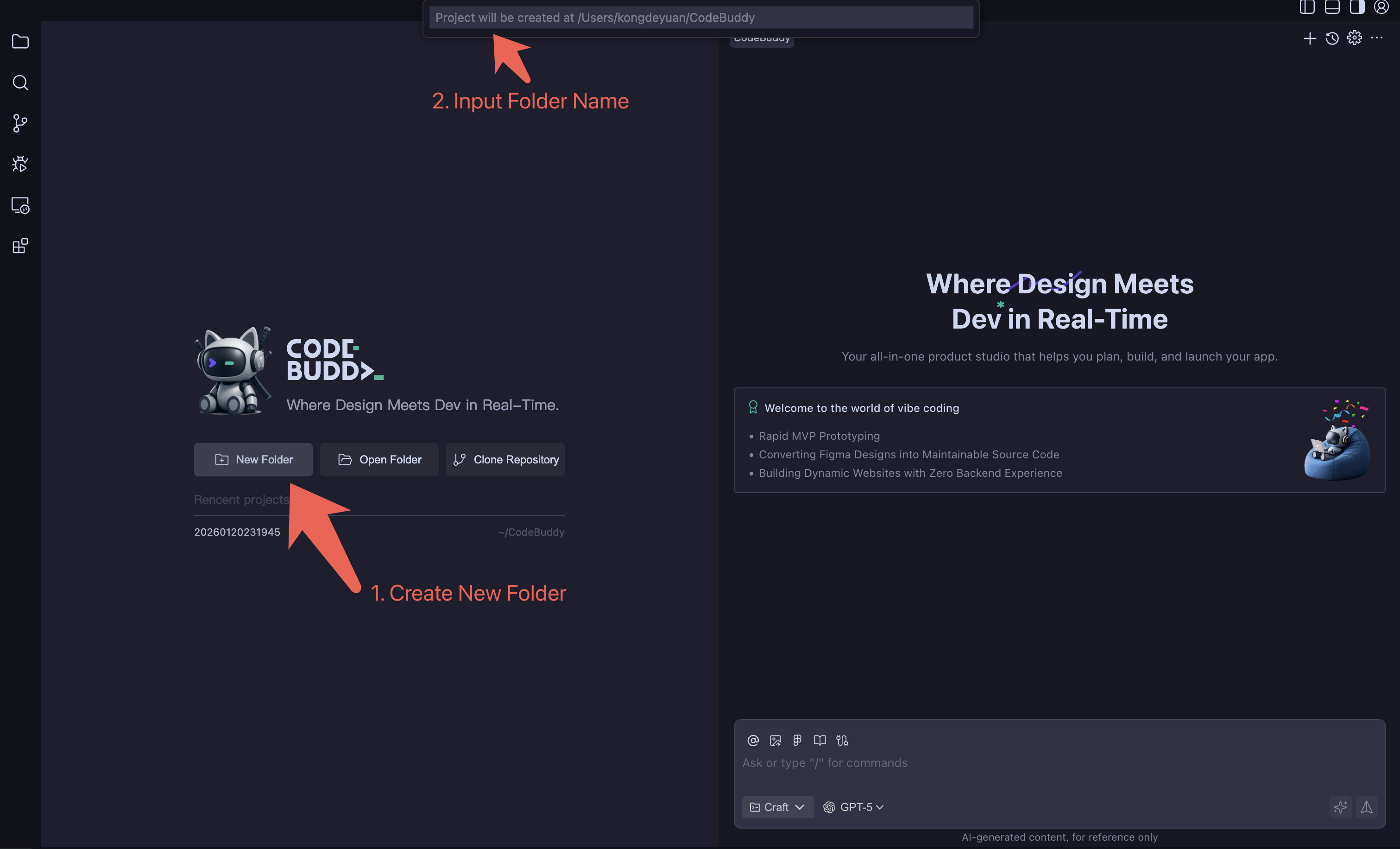The height and width of the screenshot is (849, 1400).
Task: Open the Extensions panel
Action: pyautogui.click(x=20, y=246)
